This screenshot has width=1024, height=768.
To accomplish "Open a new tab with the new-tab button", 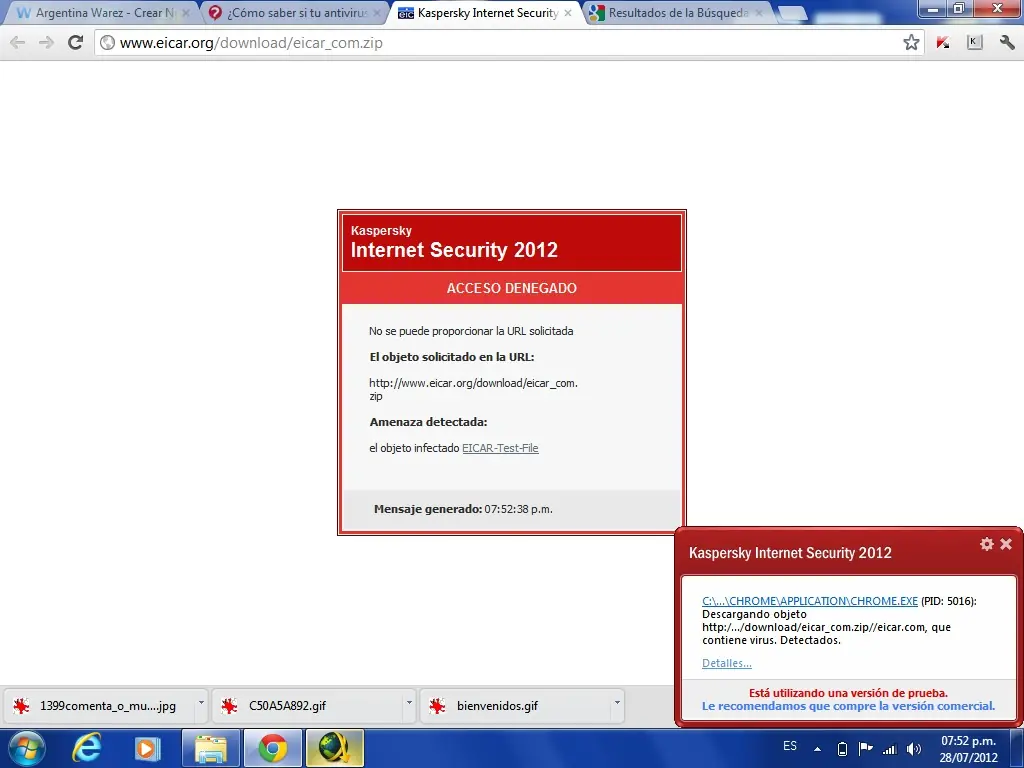I will (x=792, y=14).
